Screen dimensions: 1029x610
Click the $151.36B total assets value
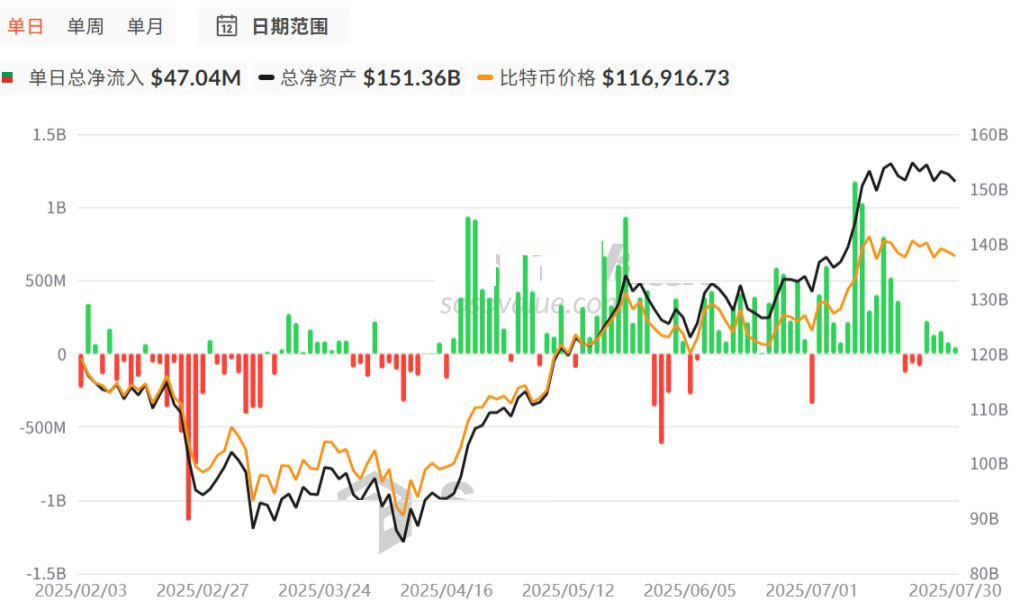click(412, 78)
